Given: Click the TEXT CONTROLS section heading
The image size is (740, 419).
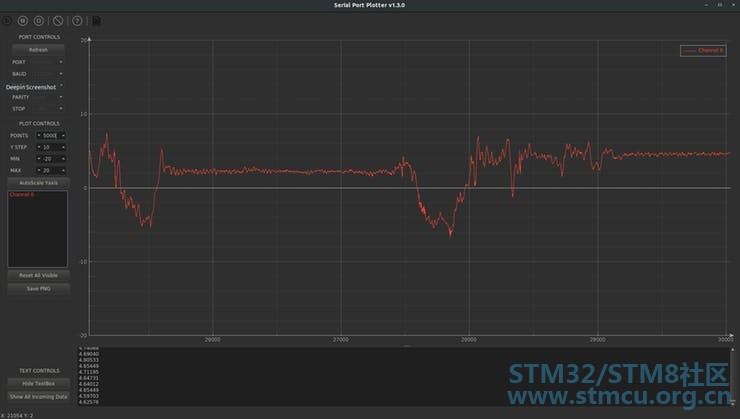Looking at the screenshot, I should 39,371.
